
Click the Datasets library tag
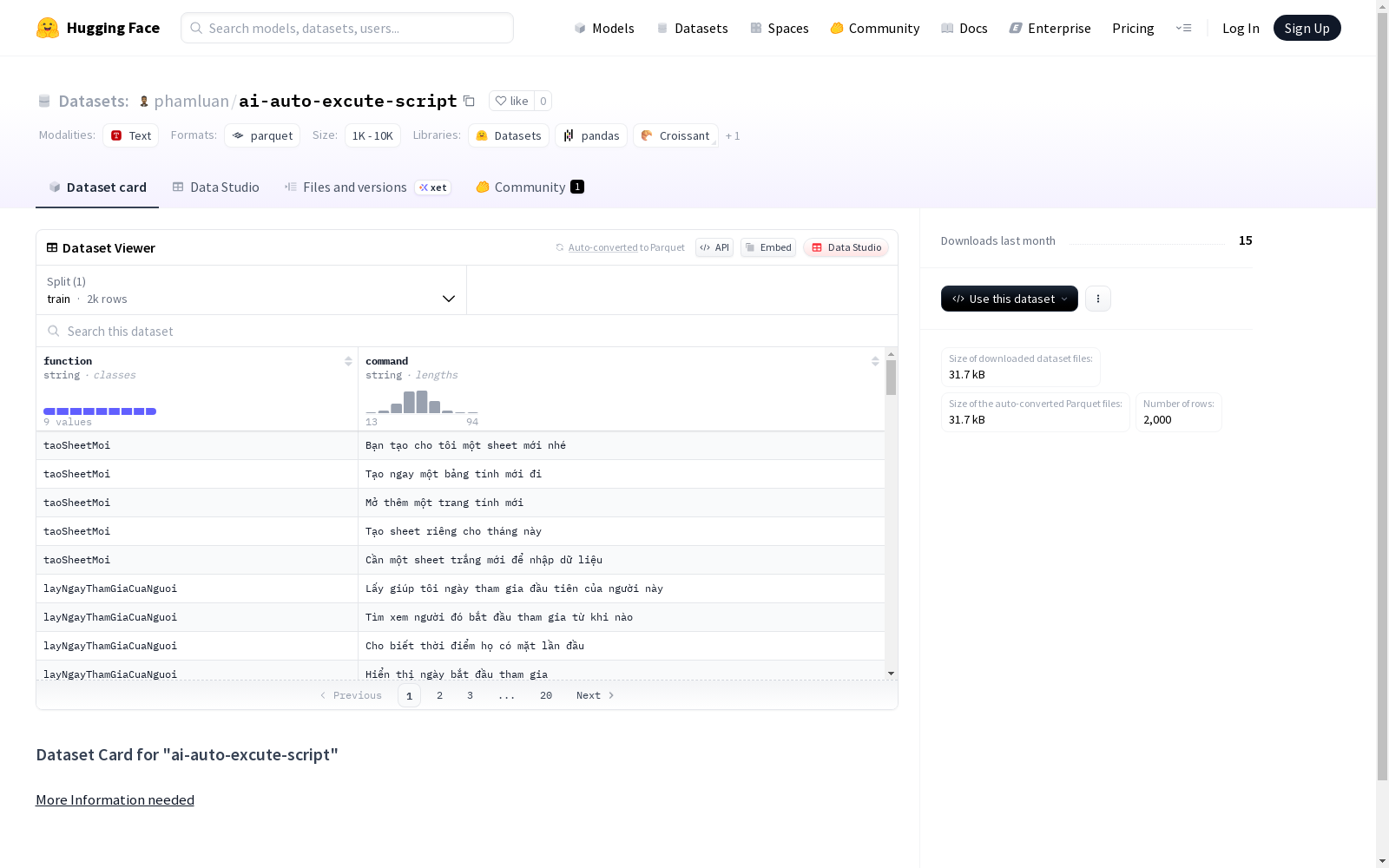509,135
